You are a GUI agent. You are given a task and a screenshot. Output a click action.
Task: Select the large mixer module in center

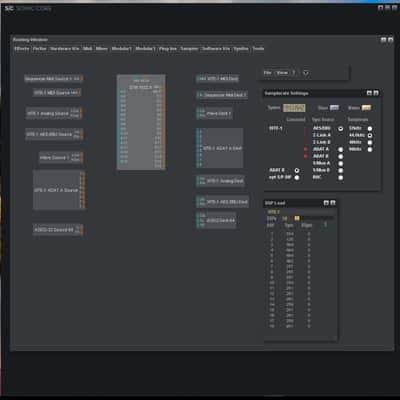click(x=141, y=122)
